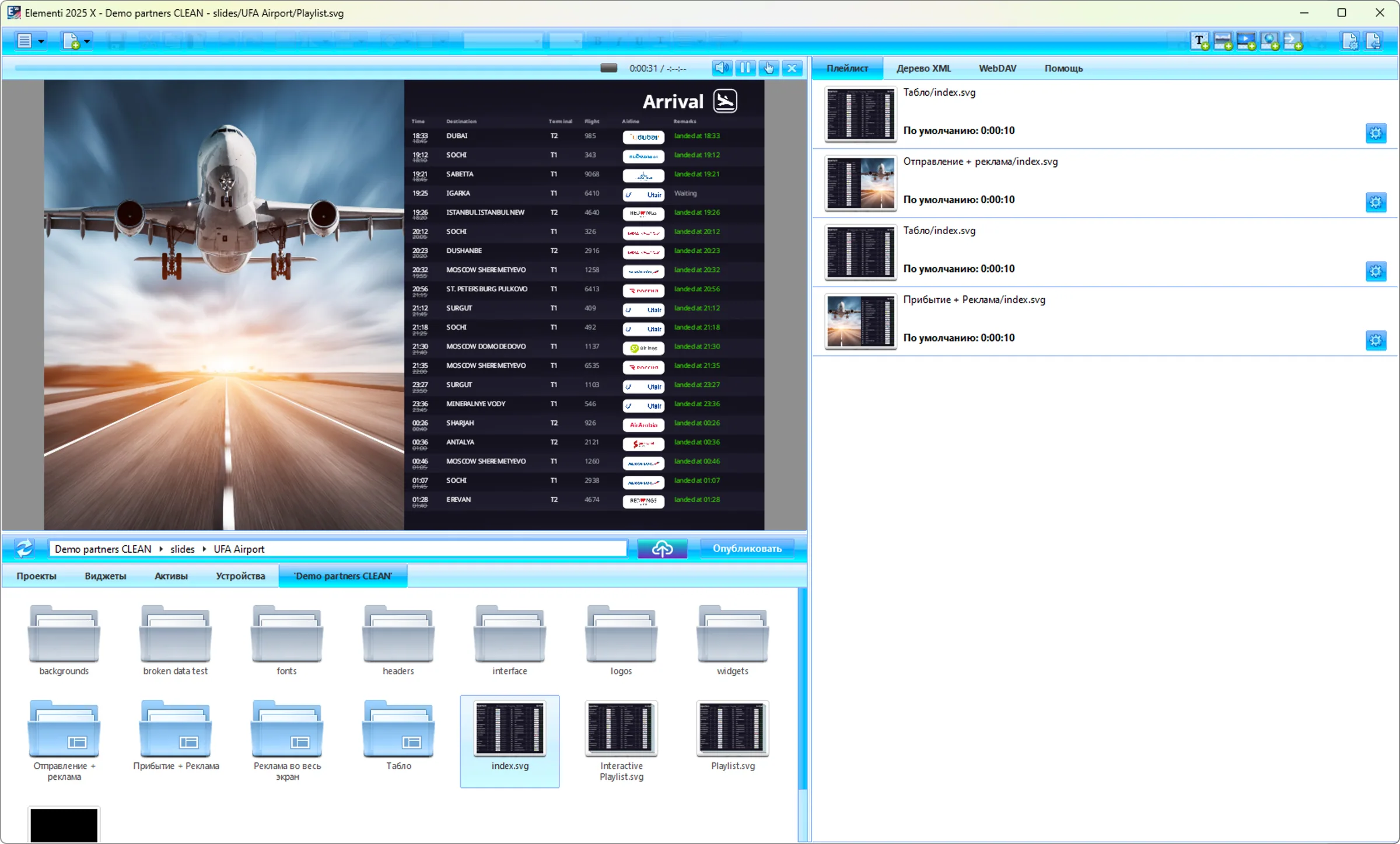The width and height of the screenshot is (1400, 844).
Task: Select the Interactive Playlist.svg thumbnail
Action: click(621, 741)
